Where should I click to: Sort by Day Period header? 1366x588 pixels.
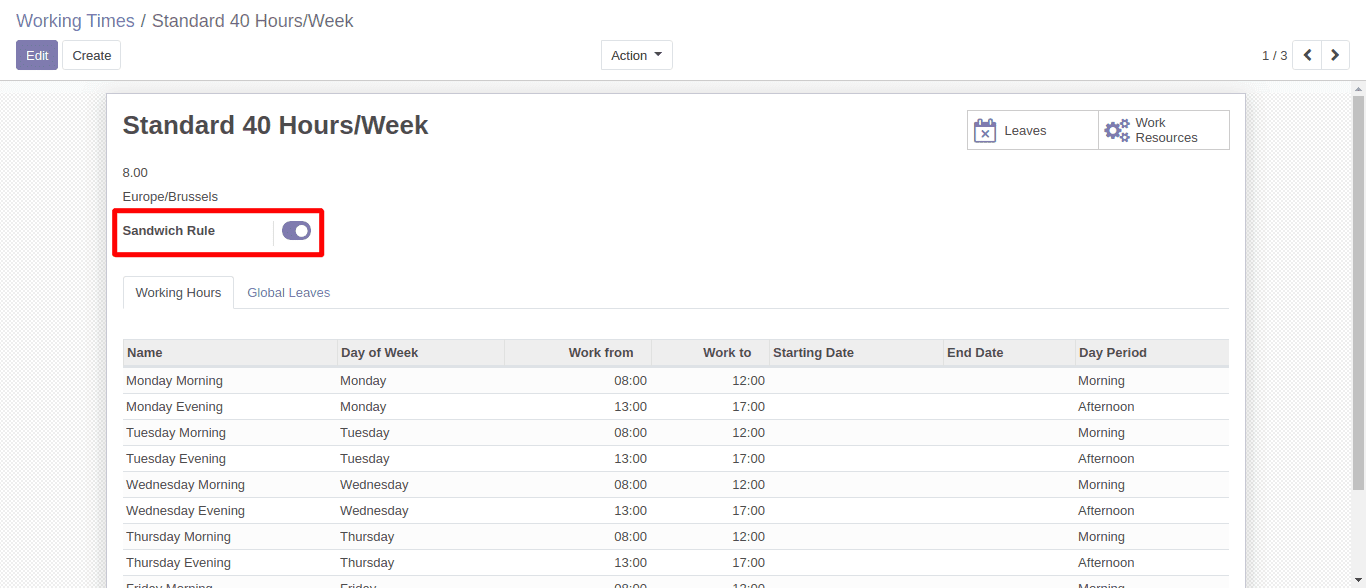click(1152, 353)
